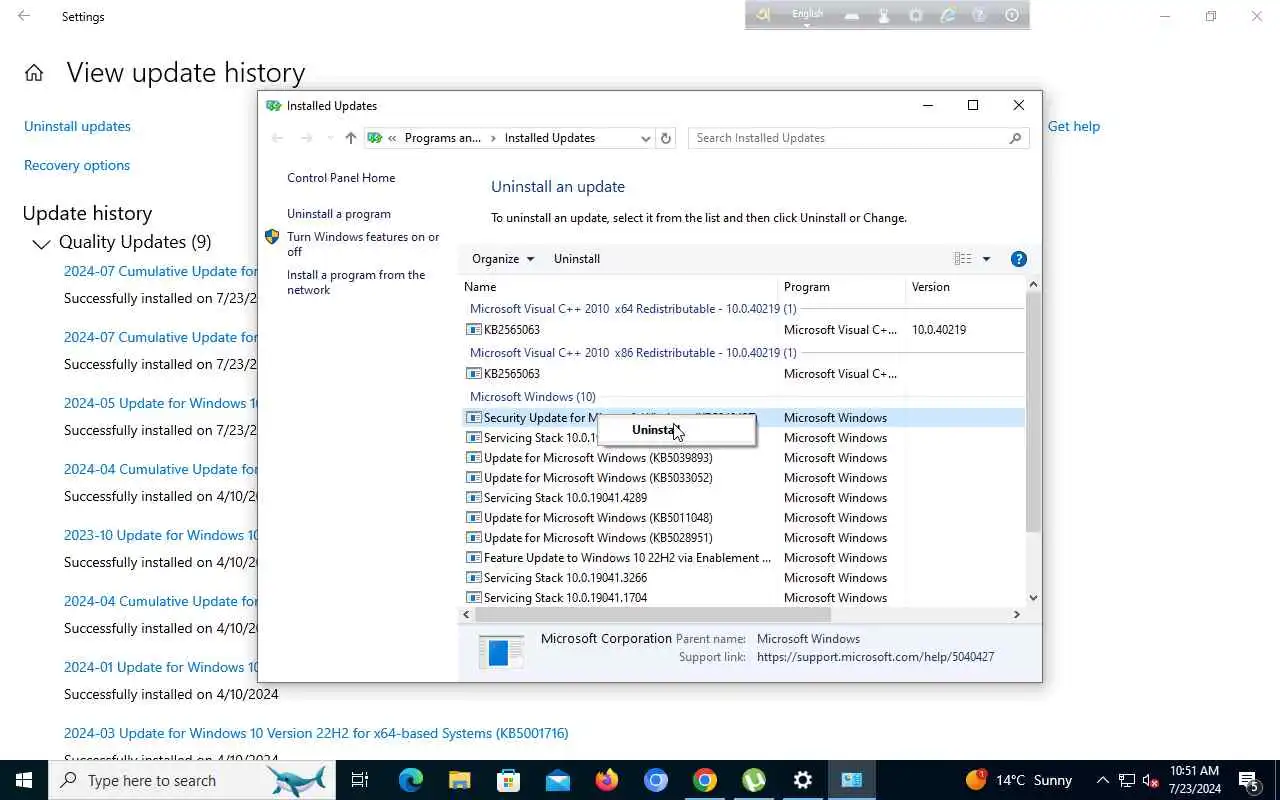Open the English language selector in the top bar
Image resolution: width=1280 pixels, height=800 pixels.
coord(807,15)
